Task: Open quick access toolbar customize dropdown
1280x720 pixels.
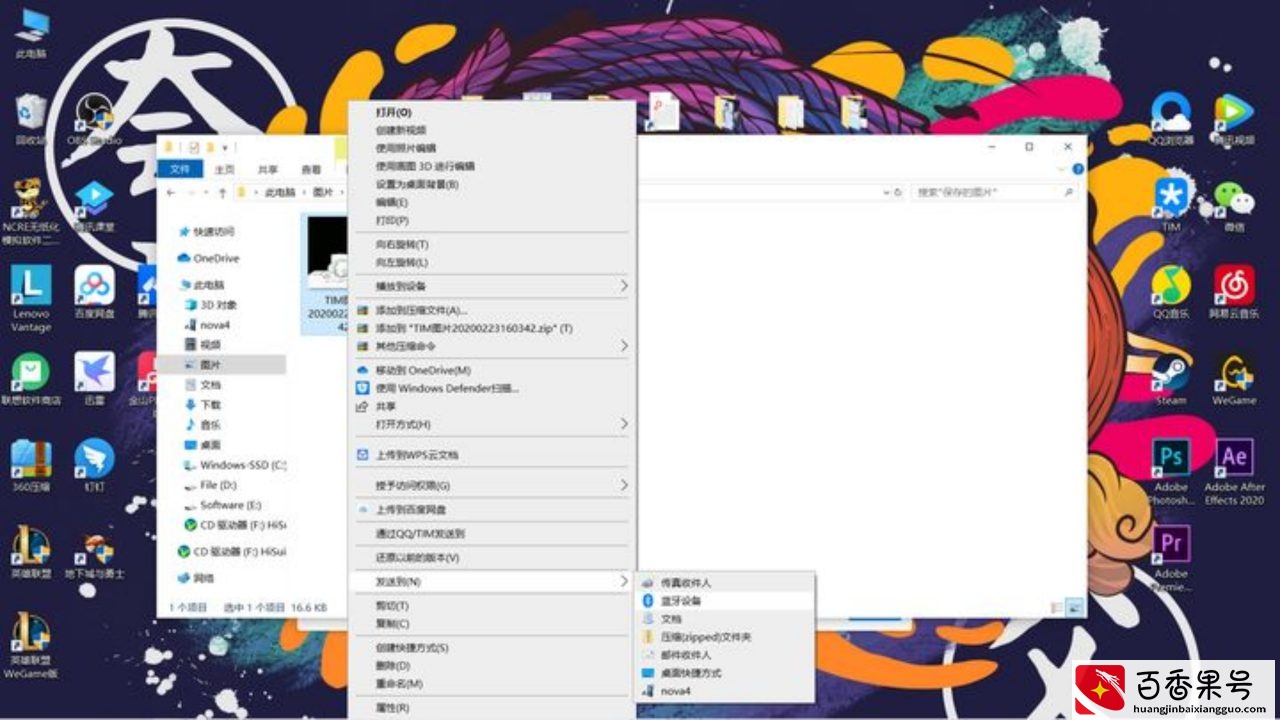Action: pos(226,148)
